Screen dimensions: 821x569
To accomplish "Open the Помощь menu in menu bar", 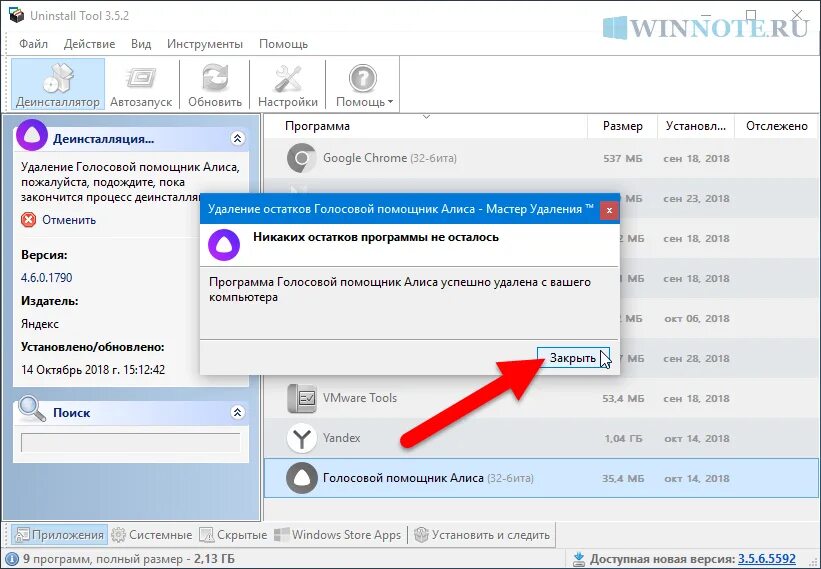I will (x=283, y=44).
